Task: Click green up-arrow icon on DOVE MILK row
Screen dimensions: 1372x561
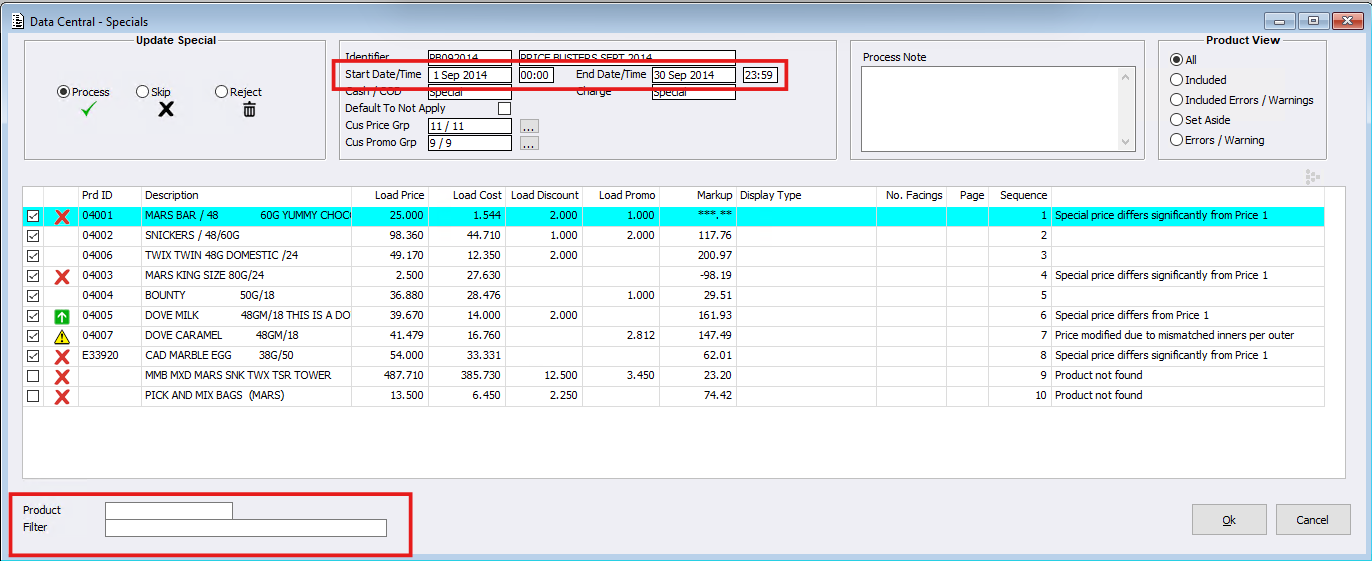Action: (62, 316)
